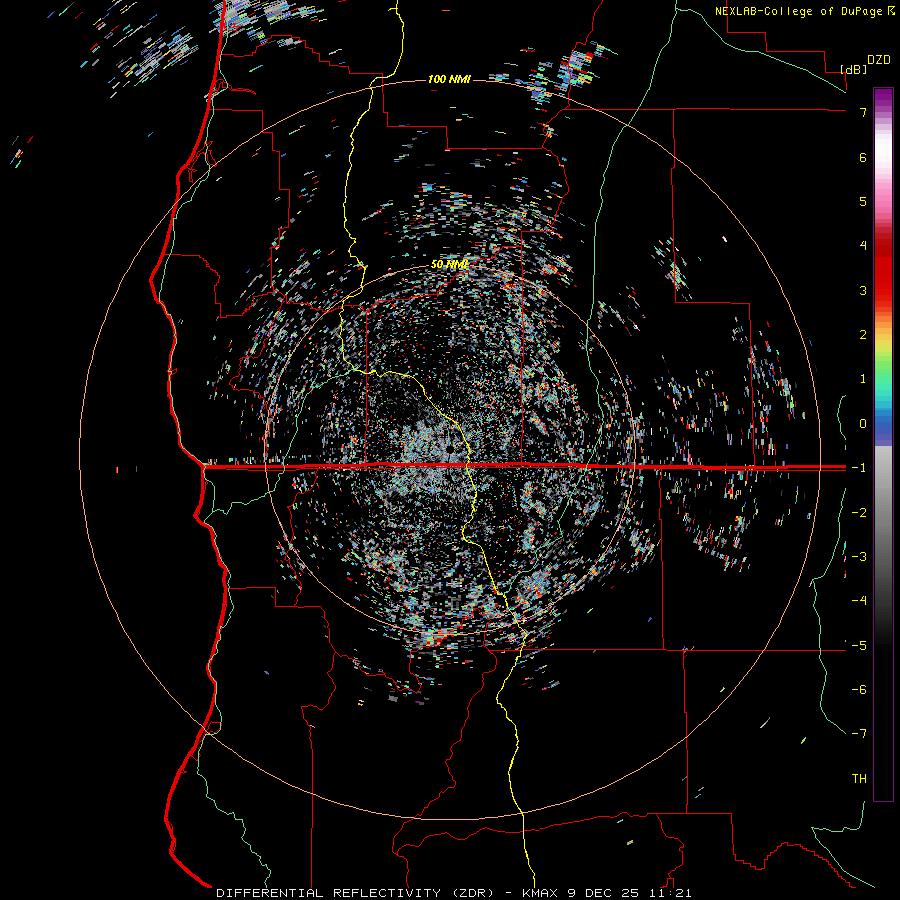Select the 2 value on the scale
900x900 pixels.
(x=863, y=335)
